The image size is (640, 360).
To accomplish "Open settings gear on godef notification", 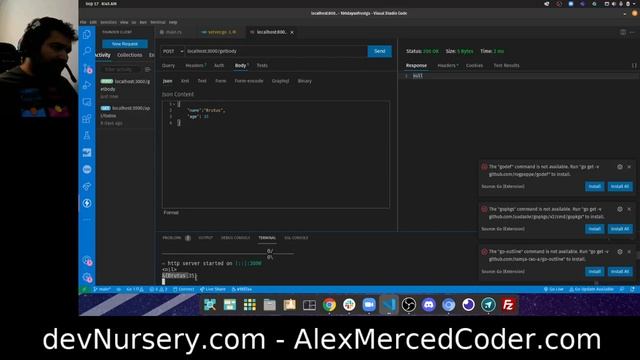I will [x=620, y=167].
